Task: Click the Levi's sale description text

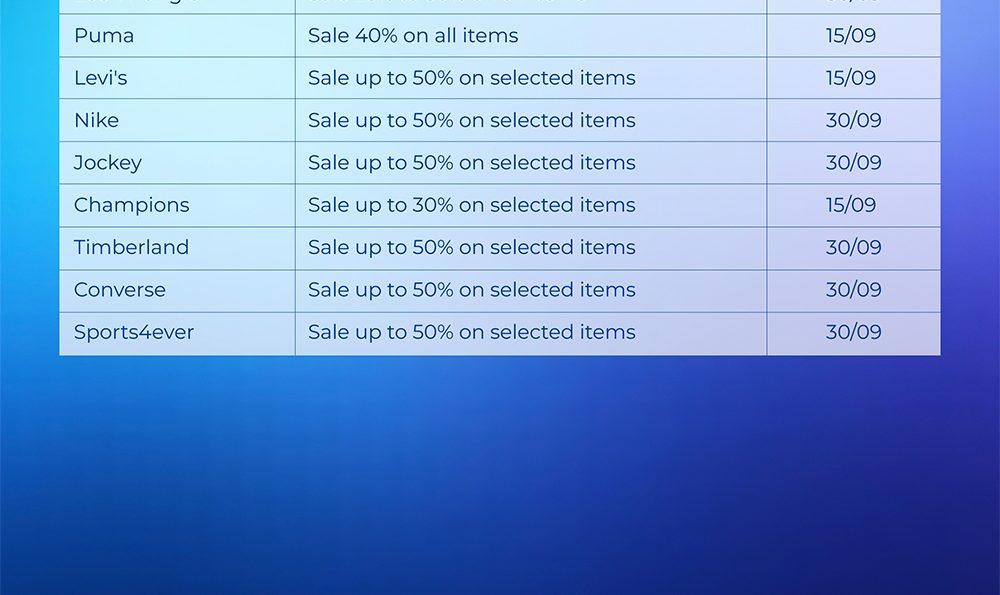Action: (x=471, y=78)
